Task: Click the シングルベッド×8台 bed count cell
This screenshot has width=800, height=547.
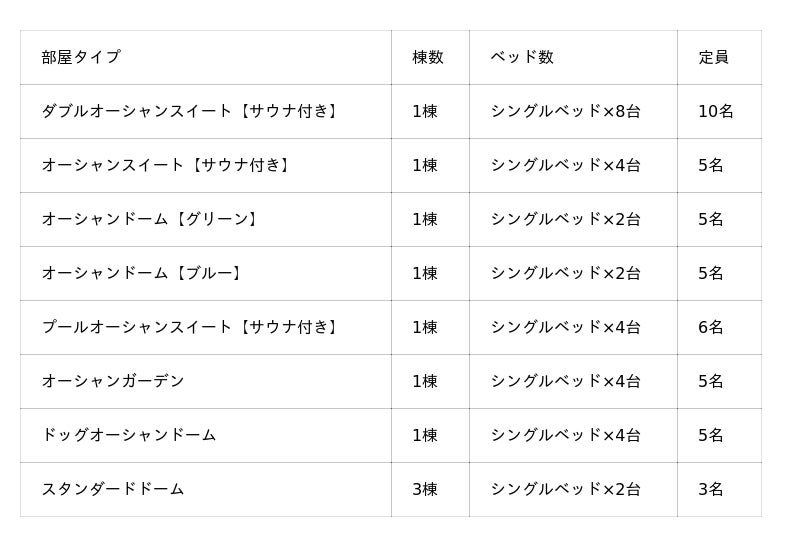Action: coord(566,111)
